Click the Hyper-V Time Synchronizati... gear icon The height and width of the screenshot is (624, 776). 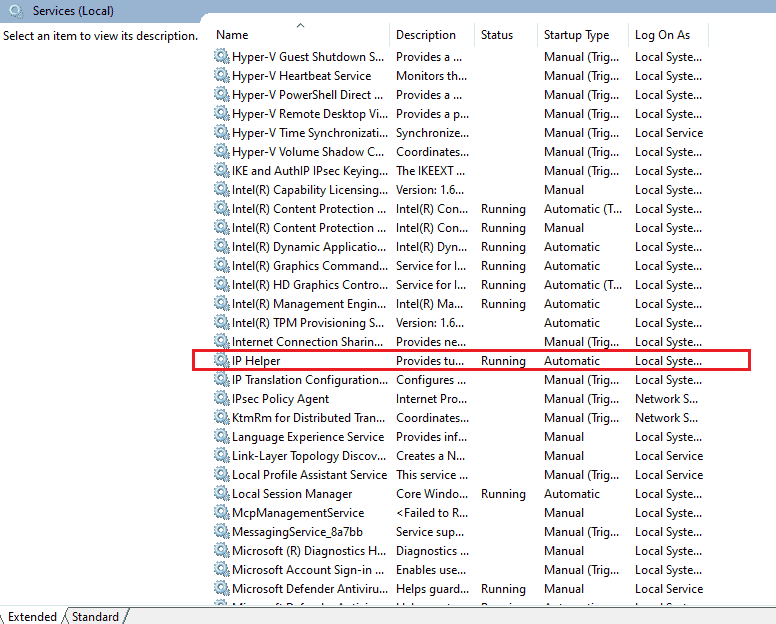(221, 132)
